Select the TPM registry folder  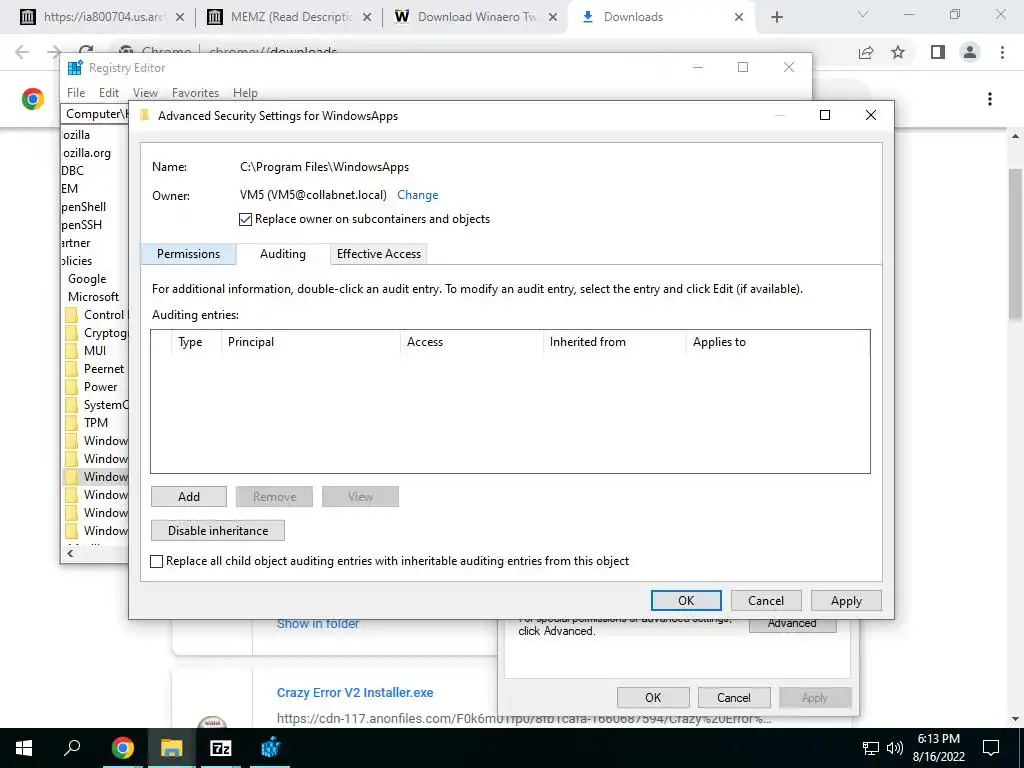87,423
